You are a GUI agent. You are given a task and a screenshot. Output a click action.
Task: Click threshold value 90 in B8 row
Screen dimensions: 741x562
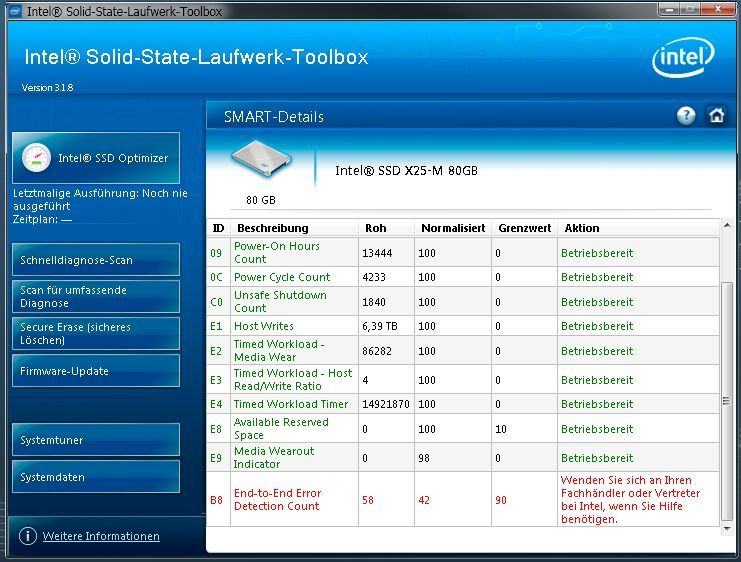pyautogui.click(x=501, y=500)
